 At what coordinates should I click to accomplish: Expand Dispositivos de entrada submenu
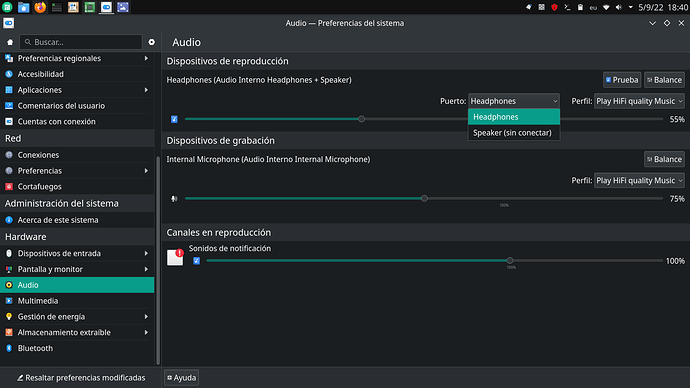tap(146, 253)
